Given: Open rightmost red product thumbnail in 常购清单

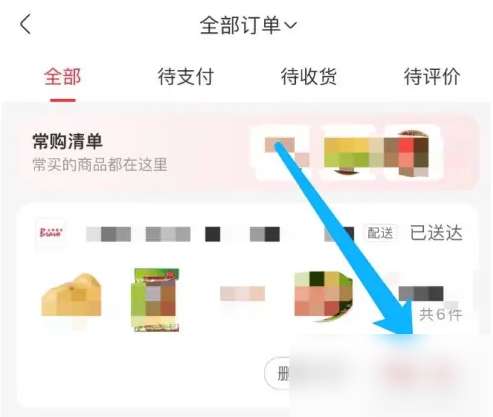Looking at the screenshot, I should click(x=412, y=153).
